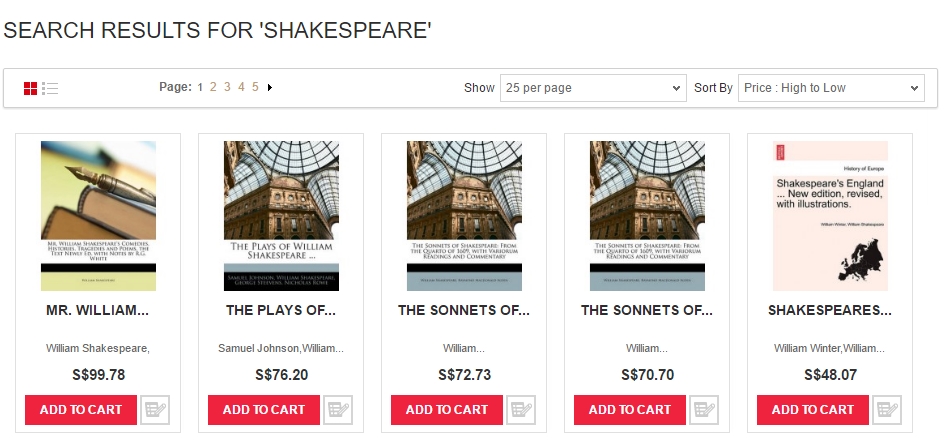Screen dimensions: 946x442
Task: Jump to results page 3
Action: [227, 87]
